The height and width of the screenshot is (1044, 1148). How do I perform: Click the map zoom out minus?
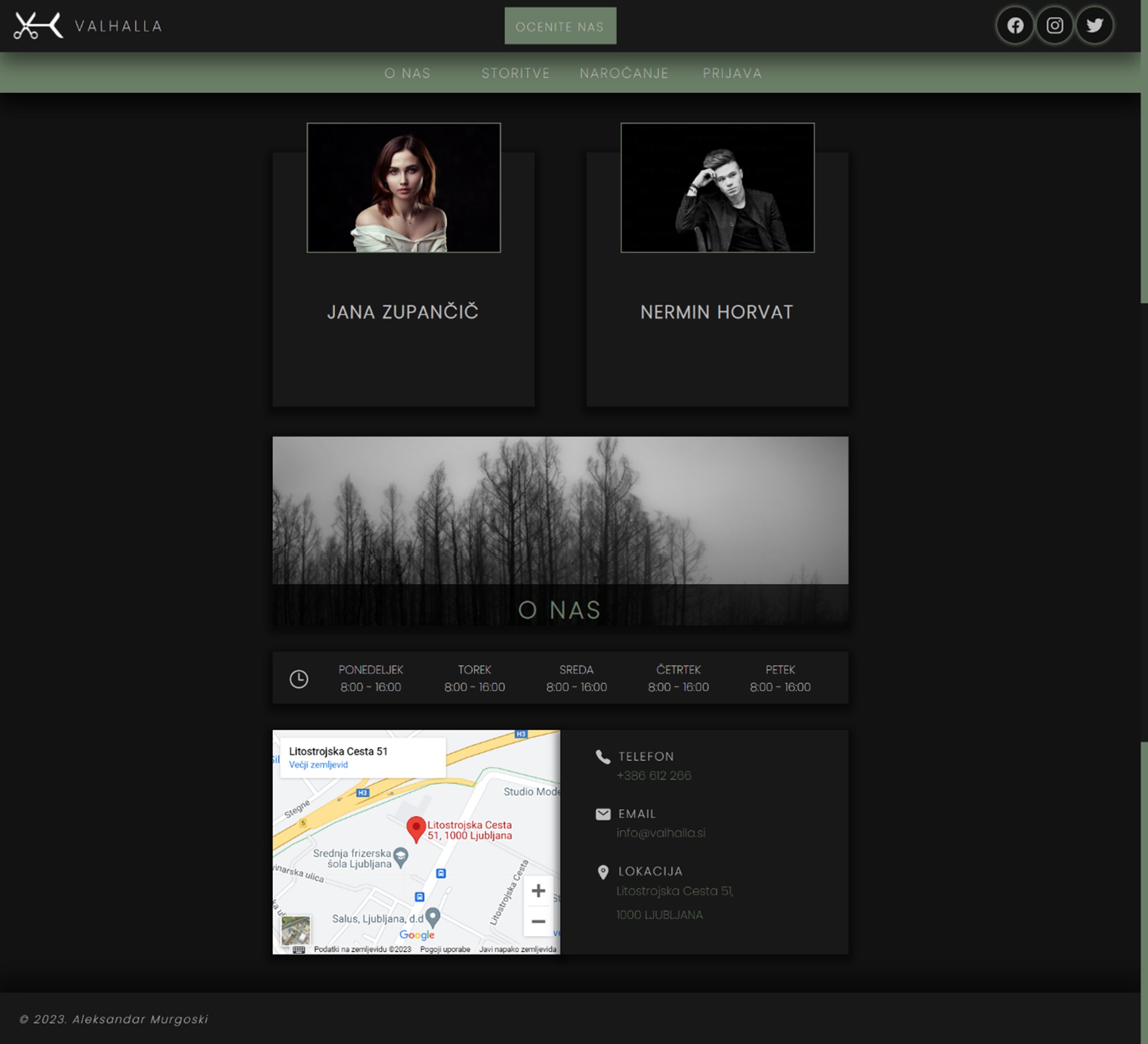click(538, 921)
